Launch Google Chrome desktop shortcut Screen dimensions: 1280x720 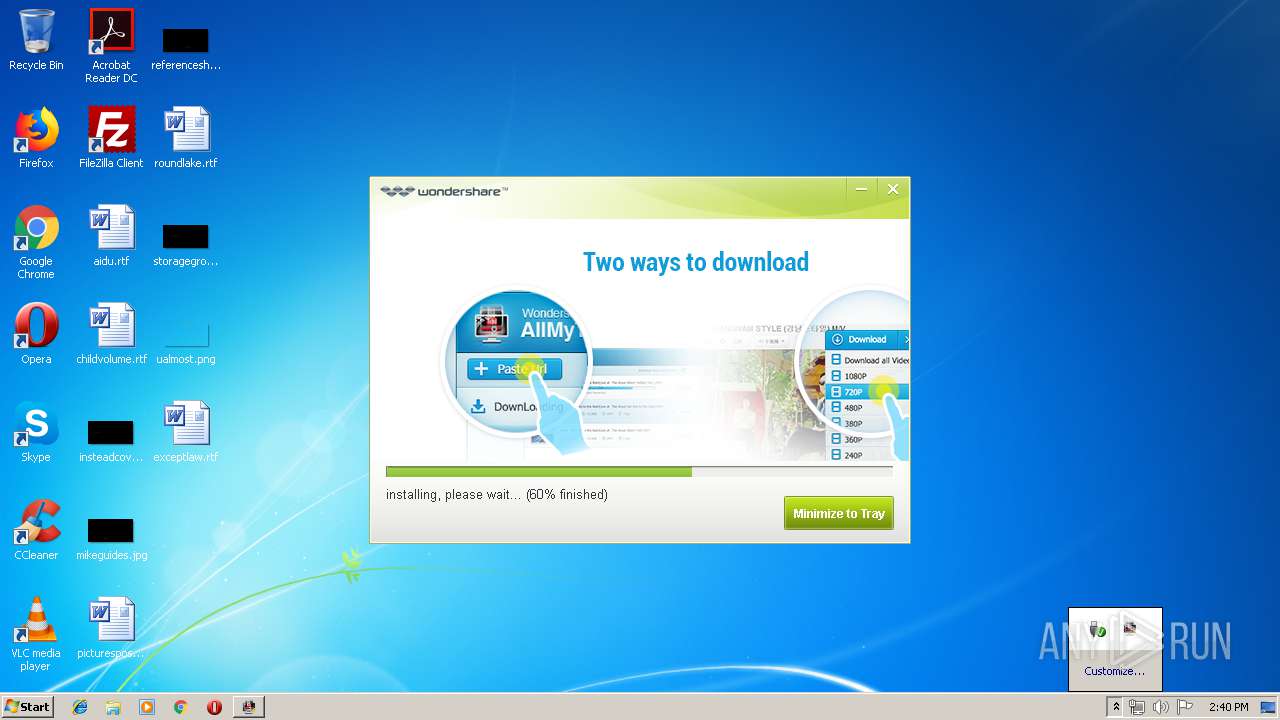pyautogui.click(x=36, y=242)
